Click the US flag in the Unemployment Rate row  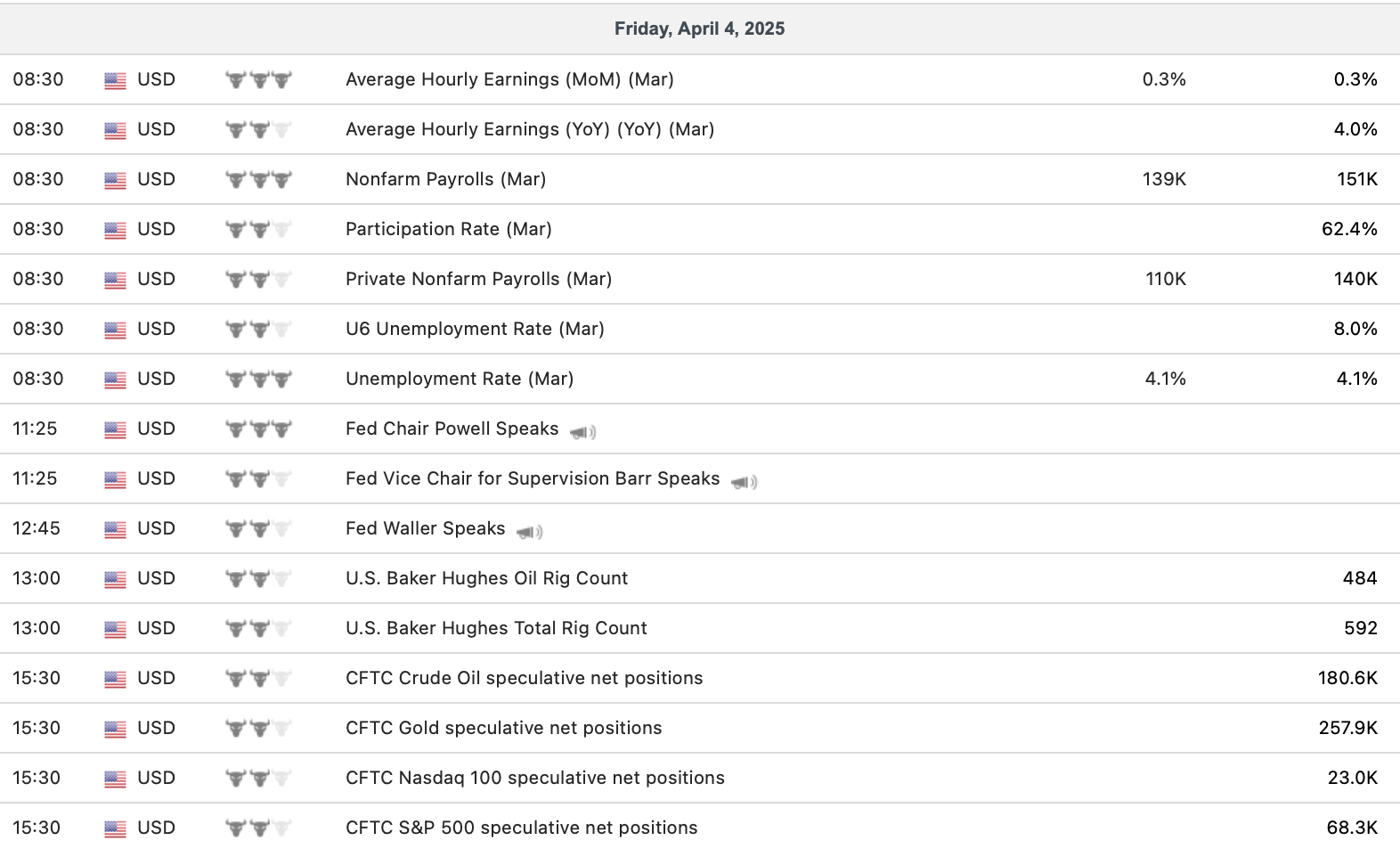[115, 380]
